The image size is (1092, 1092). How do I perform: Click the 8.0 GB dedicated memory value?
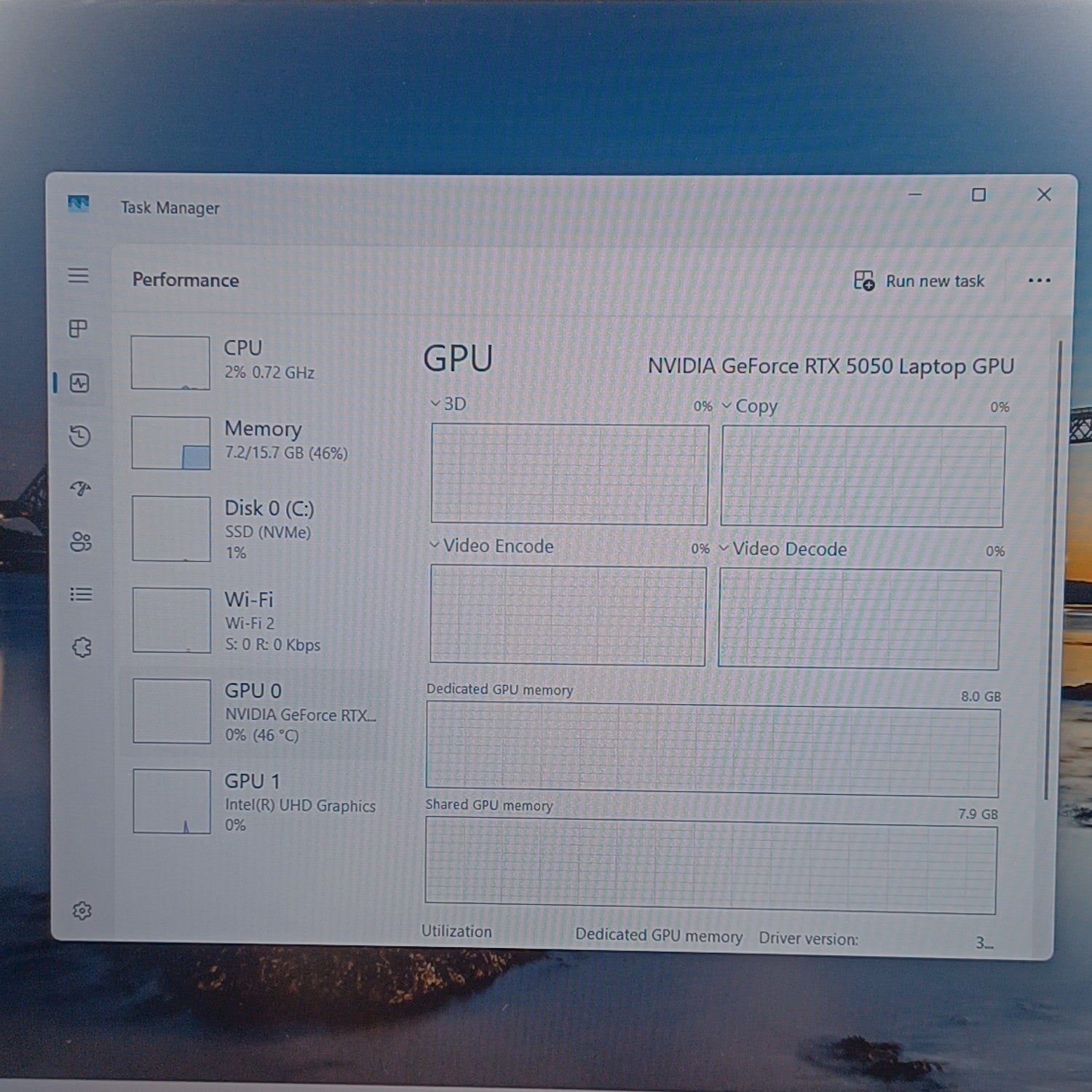(981, 696)
